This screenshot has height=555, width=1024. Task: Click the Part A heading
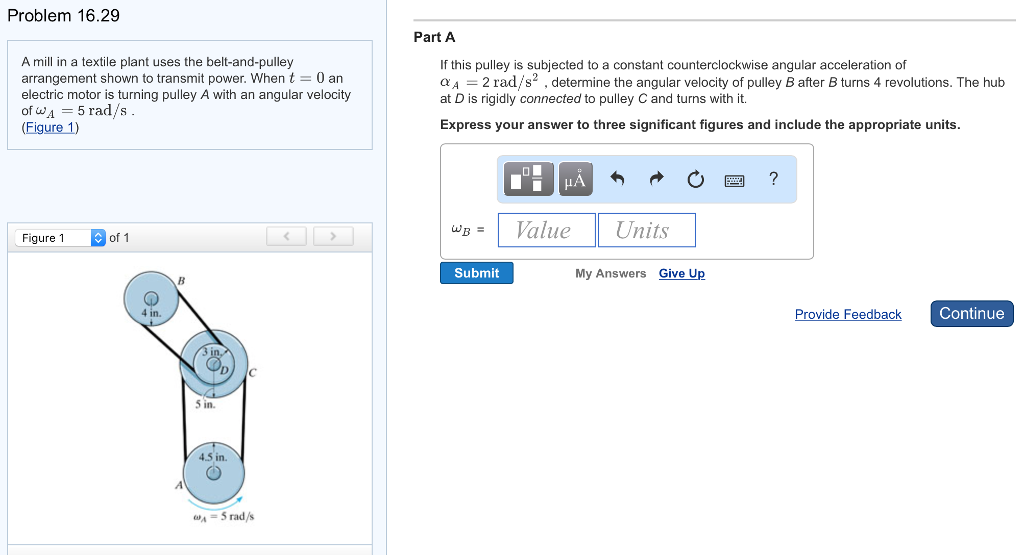pos(434,37)
